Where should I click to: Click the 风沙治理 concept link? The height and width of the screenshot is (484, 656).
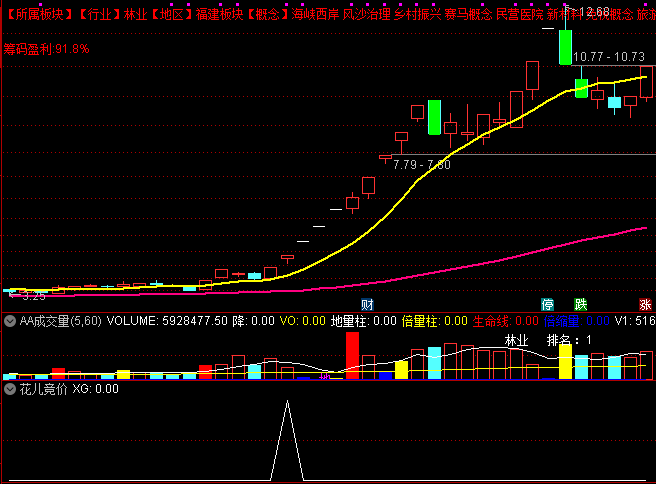click(366, 15)
